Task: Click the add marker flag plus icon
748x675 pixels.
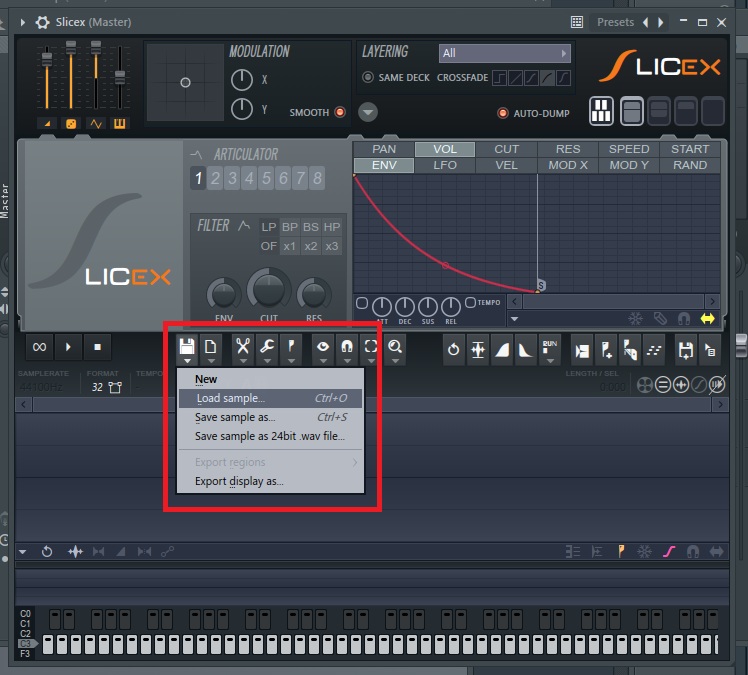Action: point(606,351)
